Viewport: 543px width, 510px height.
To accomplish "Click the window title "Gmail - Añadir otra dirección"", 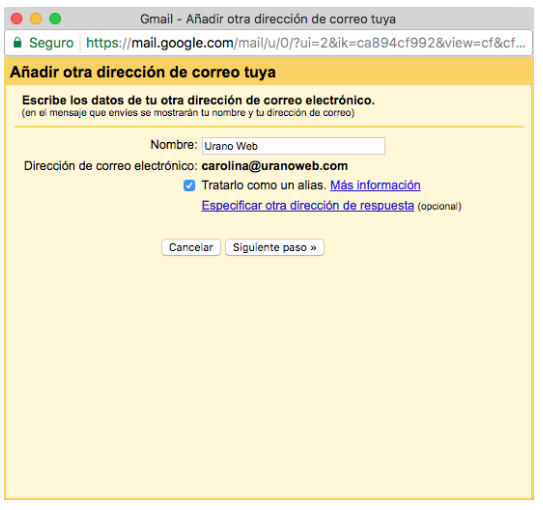I will click(268, 19).
